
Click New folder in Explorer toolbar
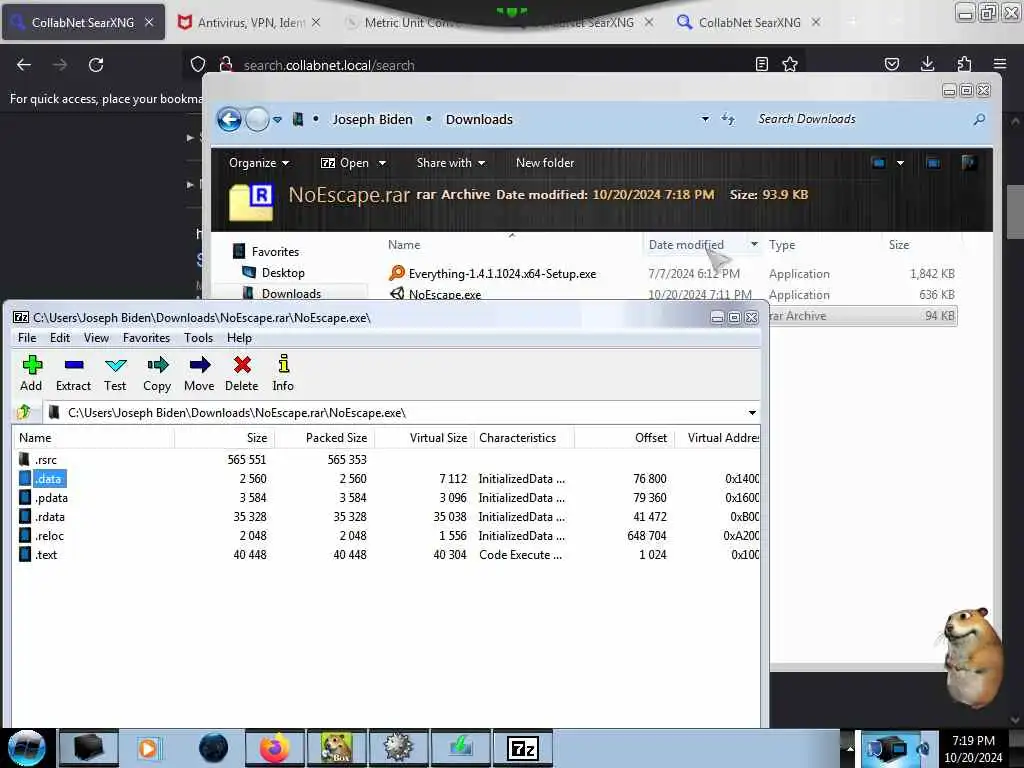(545, 163)
